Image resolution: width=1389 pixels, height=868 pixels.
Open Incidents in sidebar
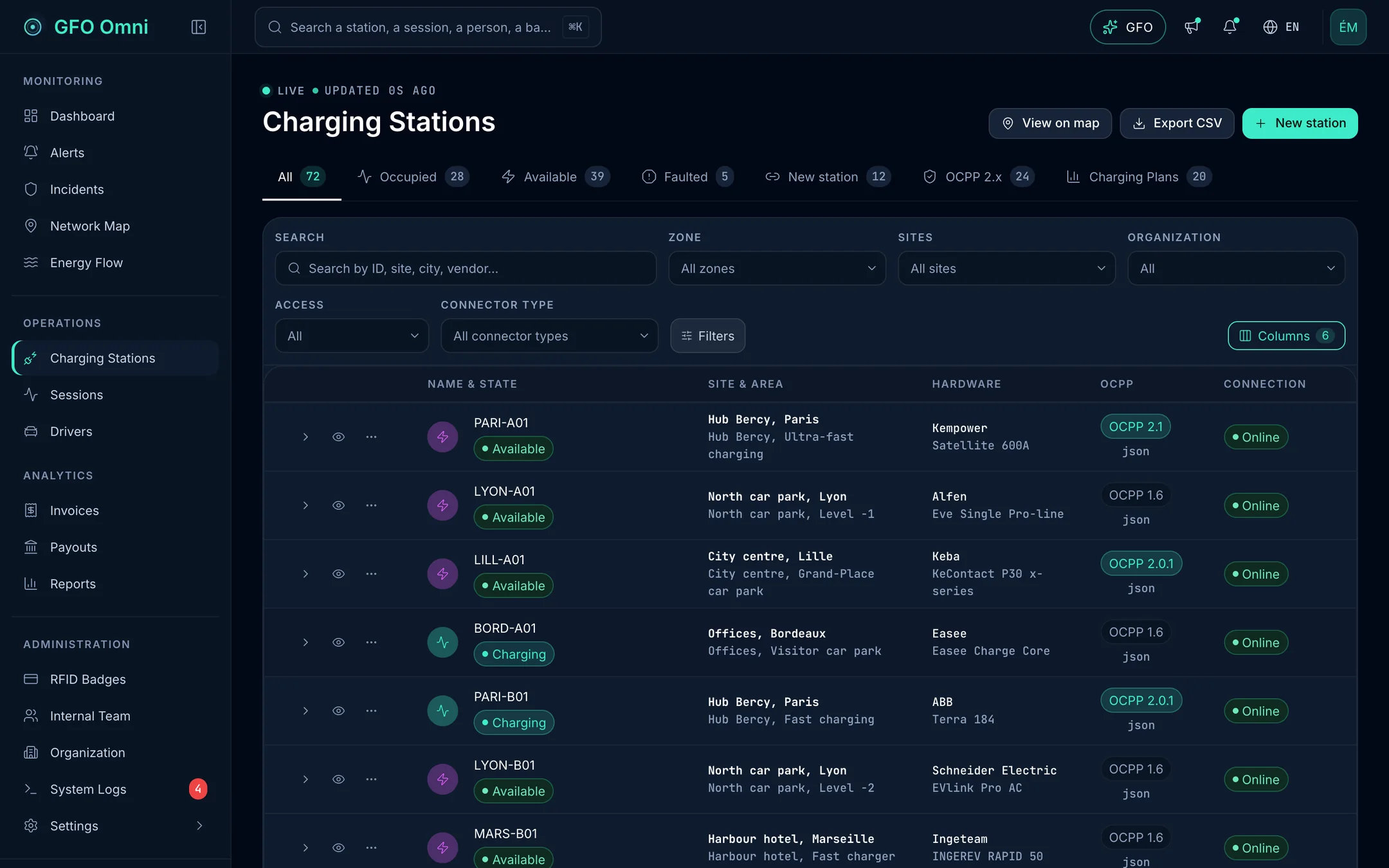pos(116,190)
